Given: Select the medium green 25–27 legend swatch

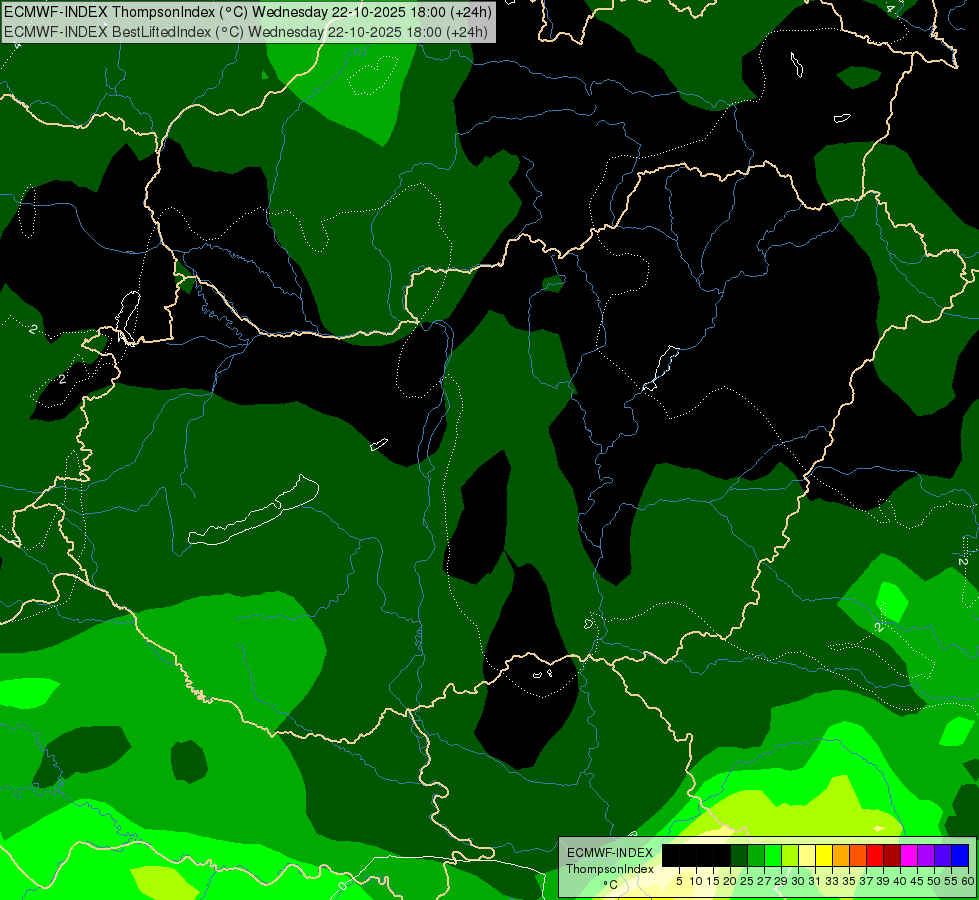Looking at the screenshot, I should (x=756, y=855).
